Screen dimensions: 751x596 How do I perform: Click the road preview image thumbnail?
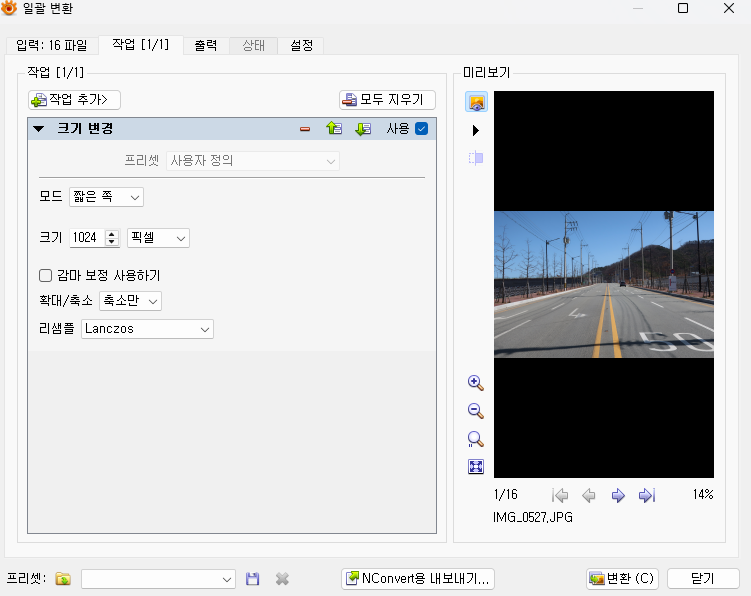pyautogui.click(x=604, y=285)
